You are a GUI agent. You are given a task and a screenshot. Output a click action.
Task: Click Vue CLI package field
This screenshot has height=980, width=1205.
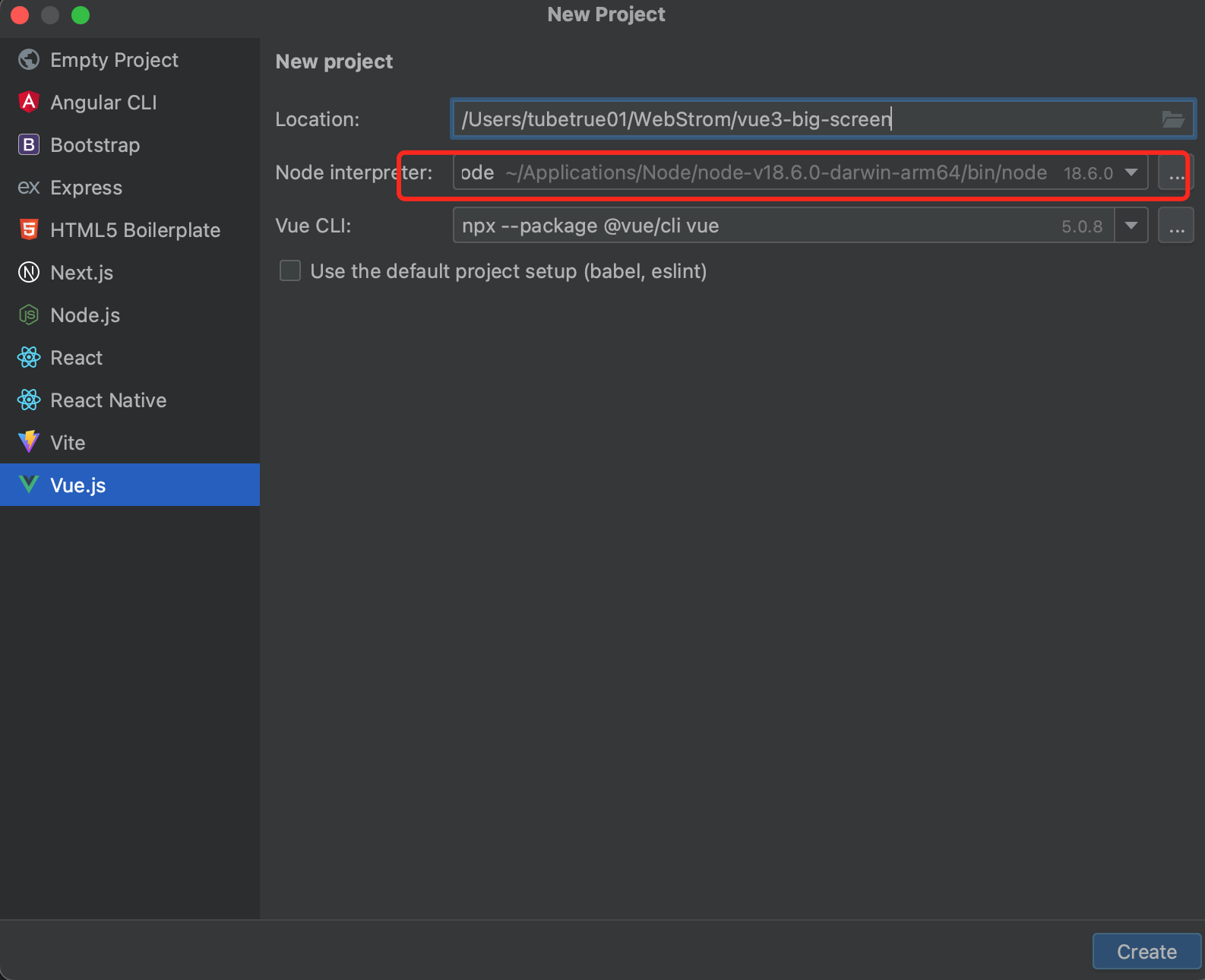tap(783, 226)
